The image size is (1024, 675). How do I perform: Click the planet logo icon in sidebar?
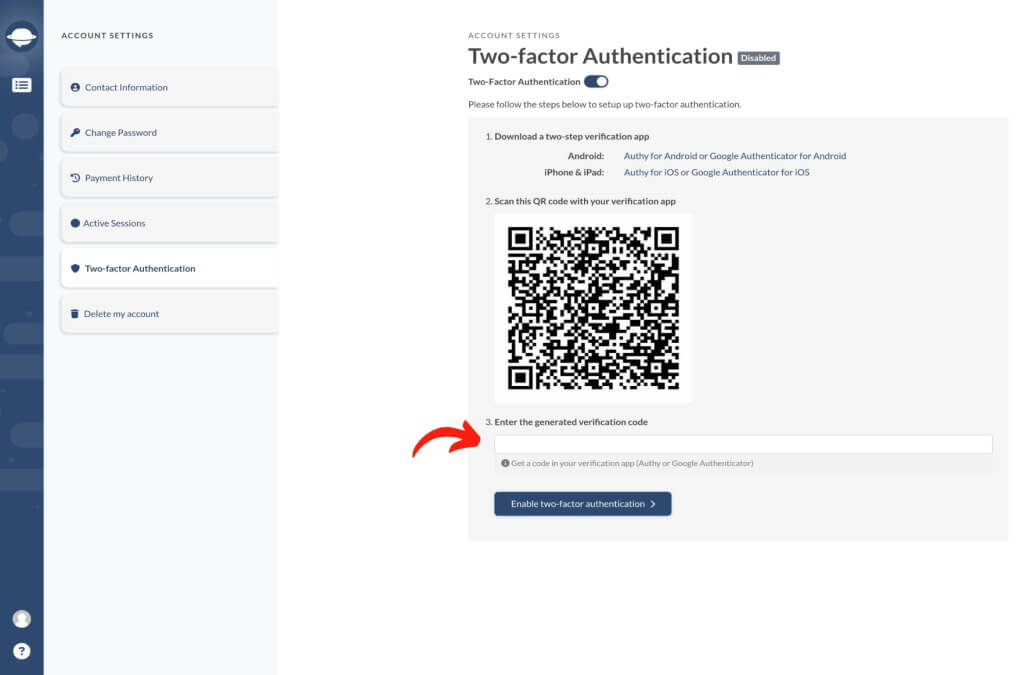[22, 37]
